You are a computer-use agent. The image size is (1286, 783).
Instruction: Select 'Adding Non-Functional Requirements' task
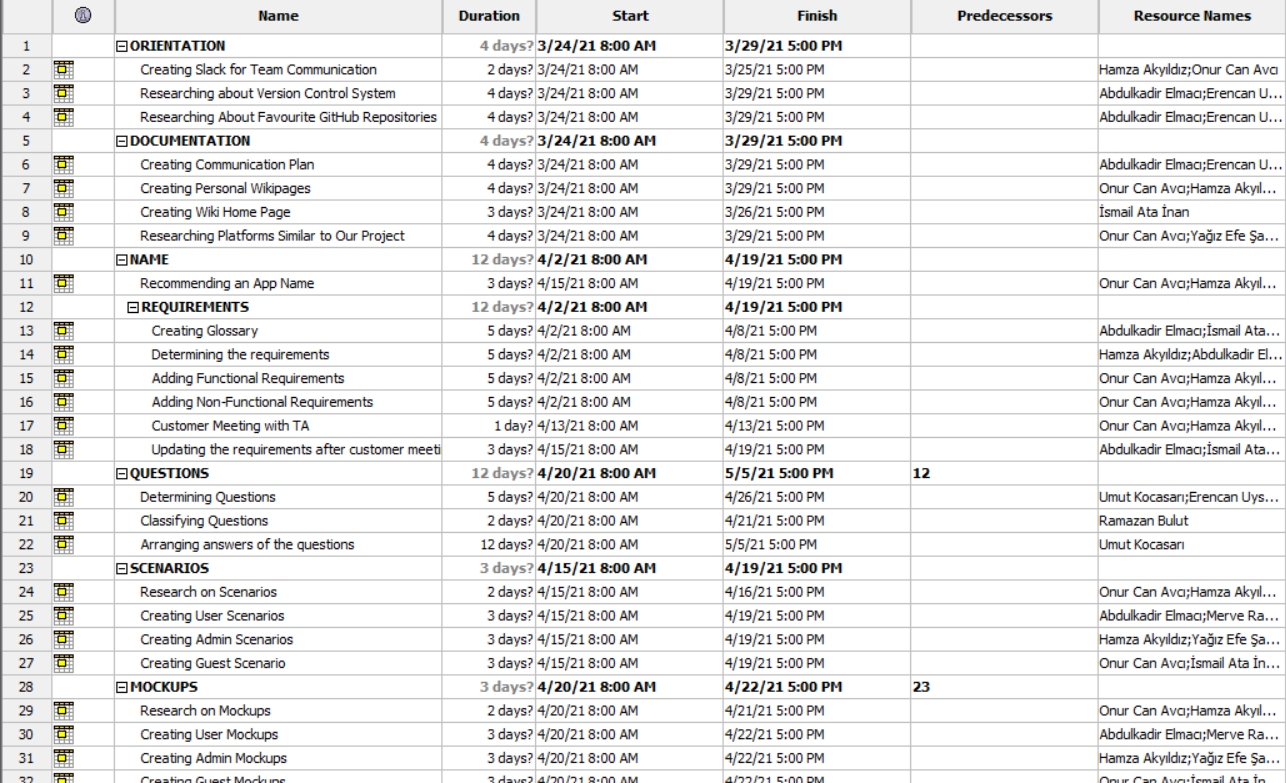click(262, 402)
